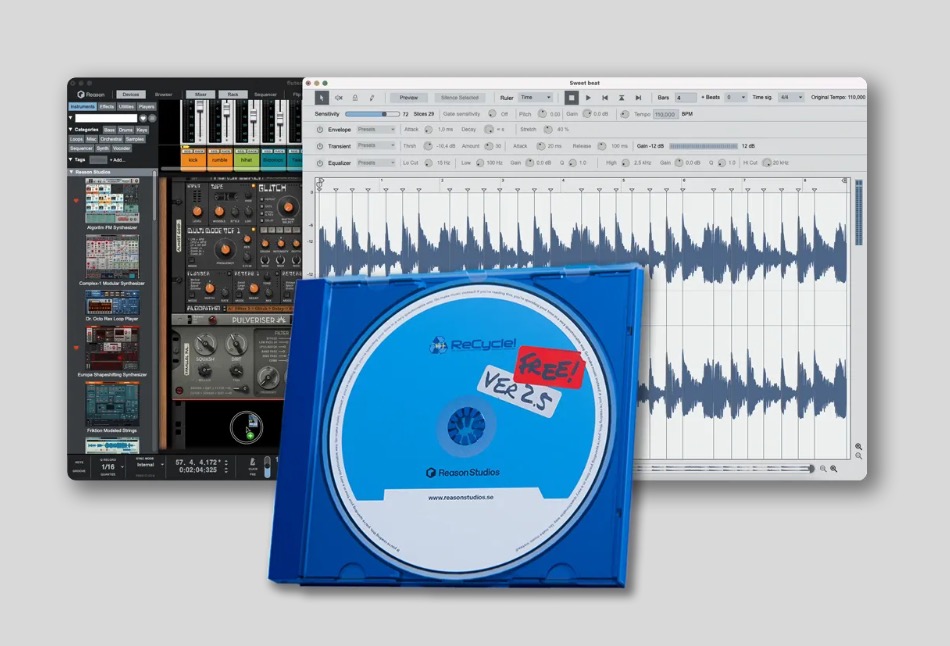Click the Tempo value field

(x=665, y=115)
